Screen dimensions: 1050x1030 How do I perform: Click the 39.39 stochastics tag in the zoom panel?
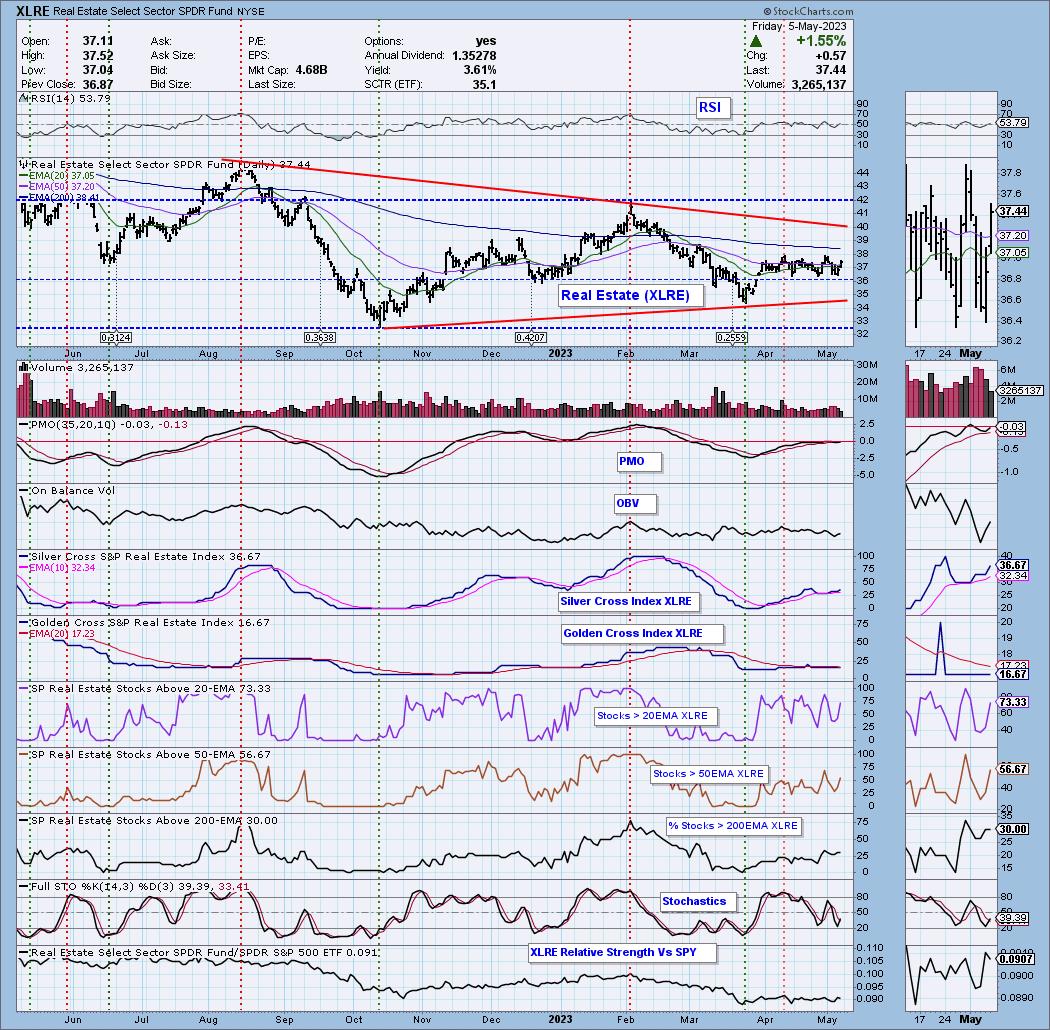1012,917
